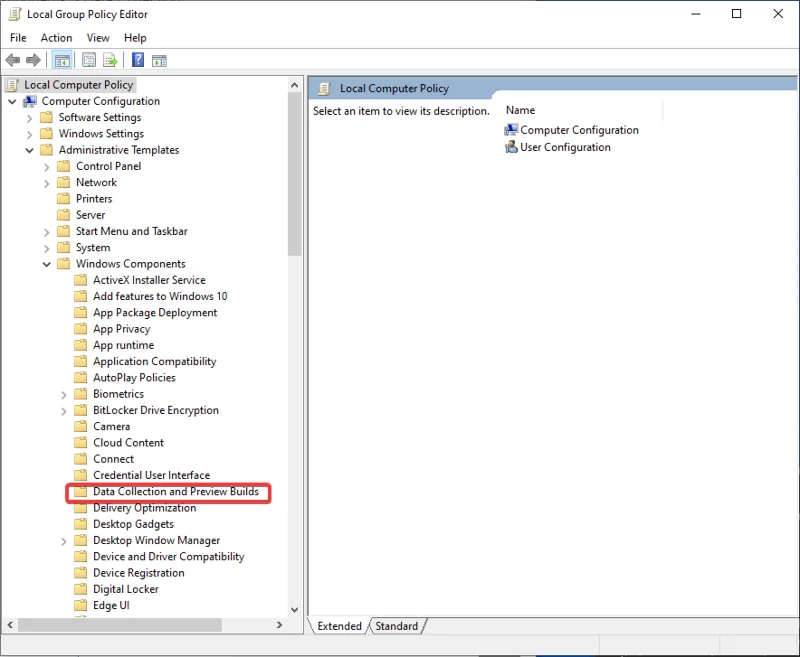The width and height of the screenshot is (800, 657).
Task: Expand the System node
Action: [46, 248]
